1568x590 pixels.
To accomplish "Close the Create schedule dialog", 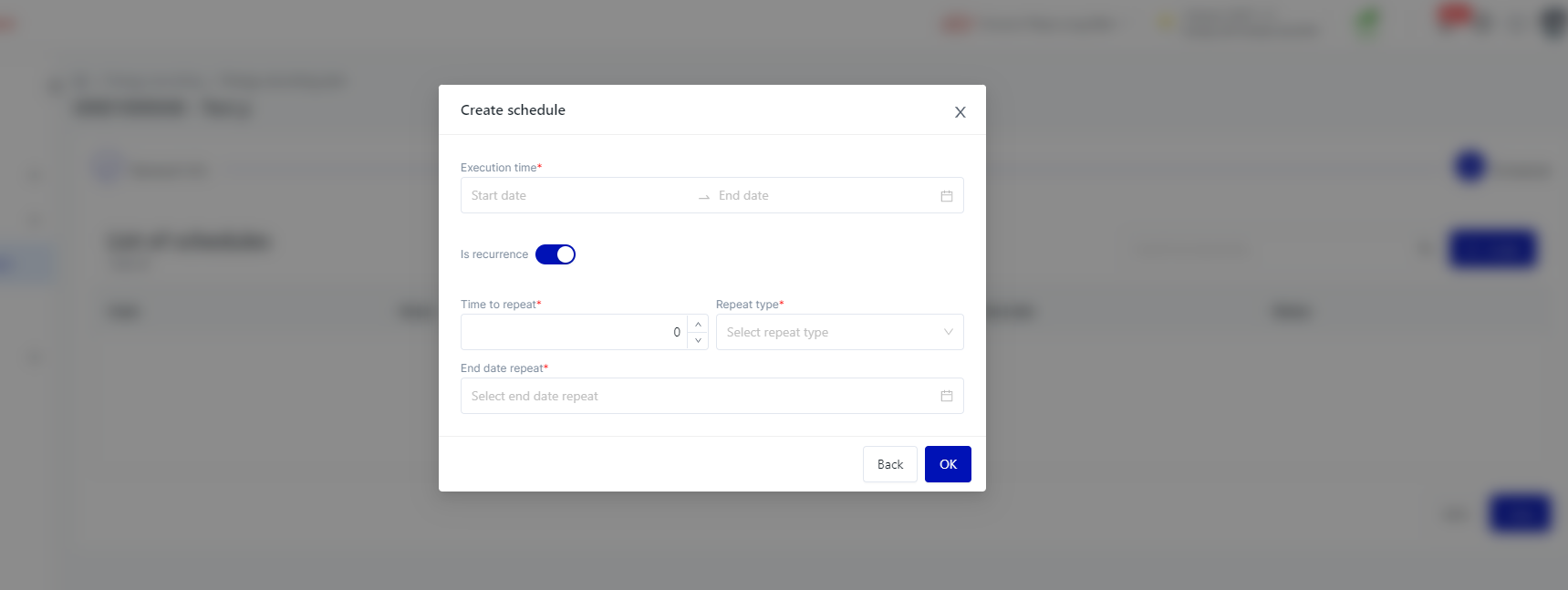I will pyautogui.click(x=960, y=112).
